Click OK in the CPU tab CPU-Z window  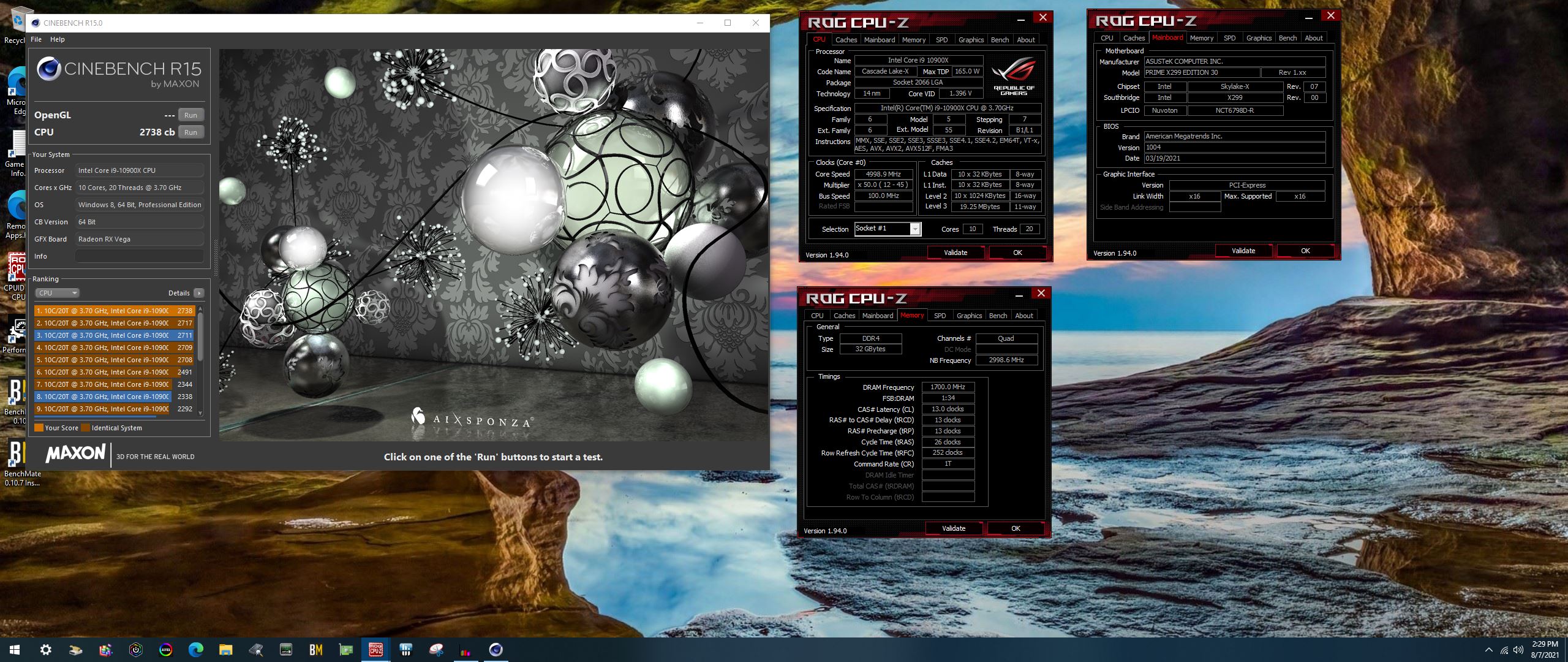(x=1017, y=253)
